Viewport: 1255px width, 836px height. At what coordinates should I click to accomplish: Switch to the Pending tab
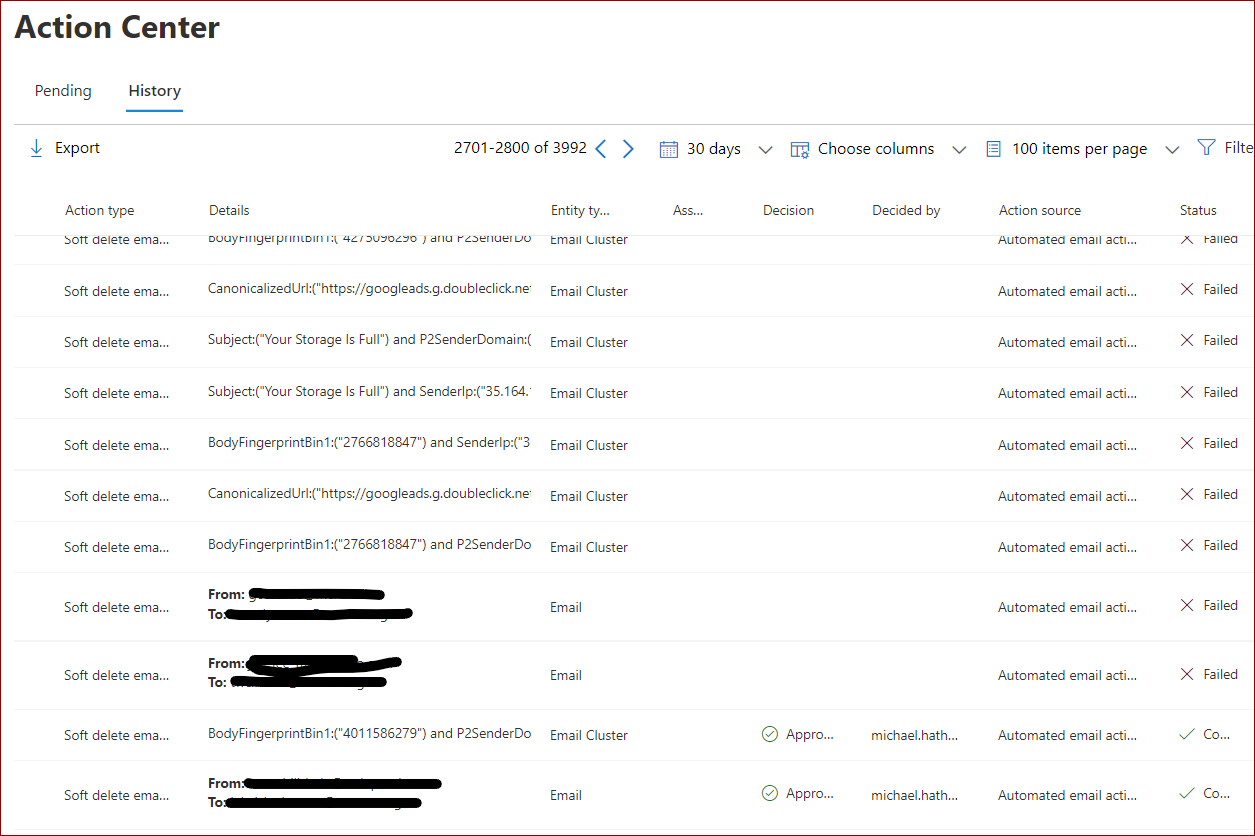[63, 90]
